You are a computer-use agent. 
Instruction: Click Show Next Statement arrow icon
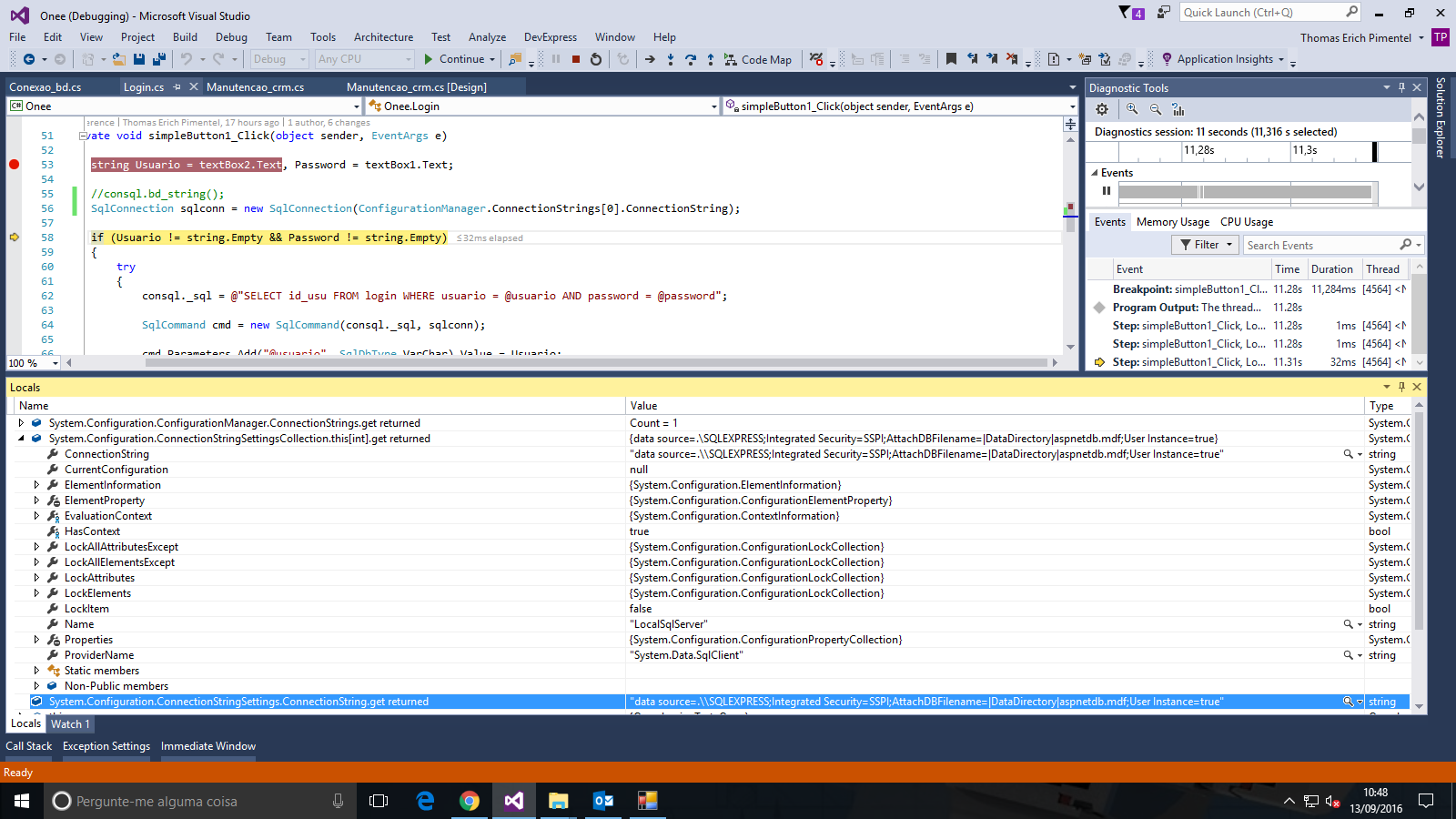pyautogui.click(x=650, y=59)
